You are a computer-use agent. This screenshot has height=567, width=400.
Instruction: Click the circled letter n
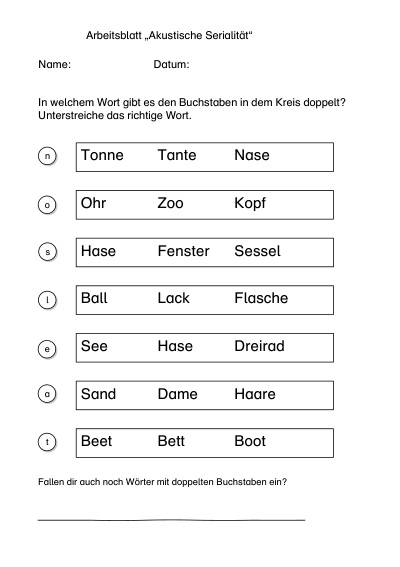coord(47,156)
